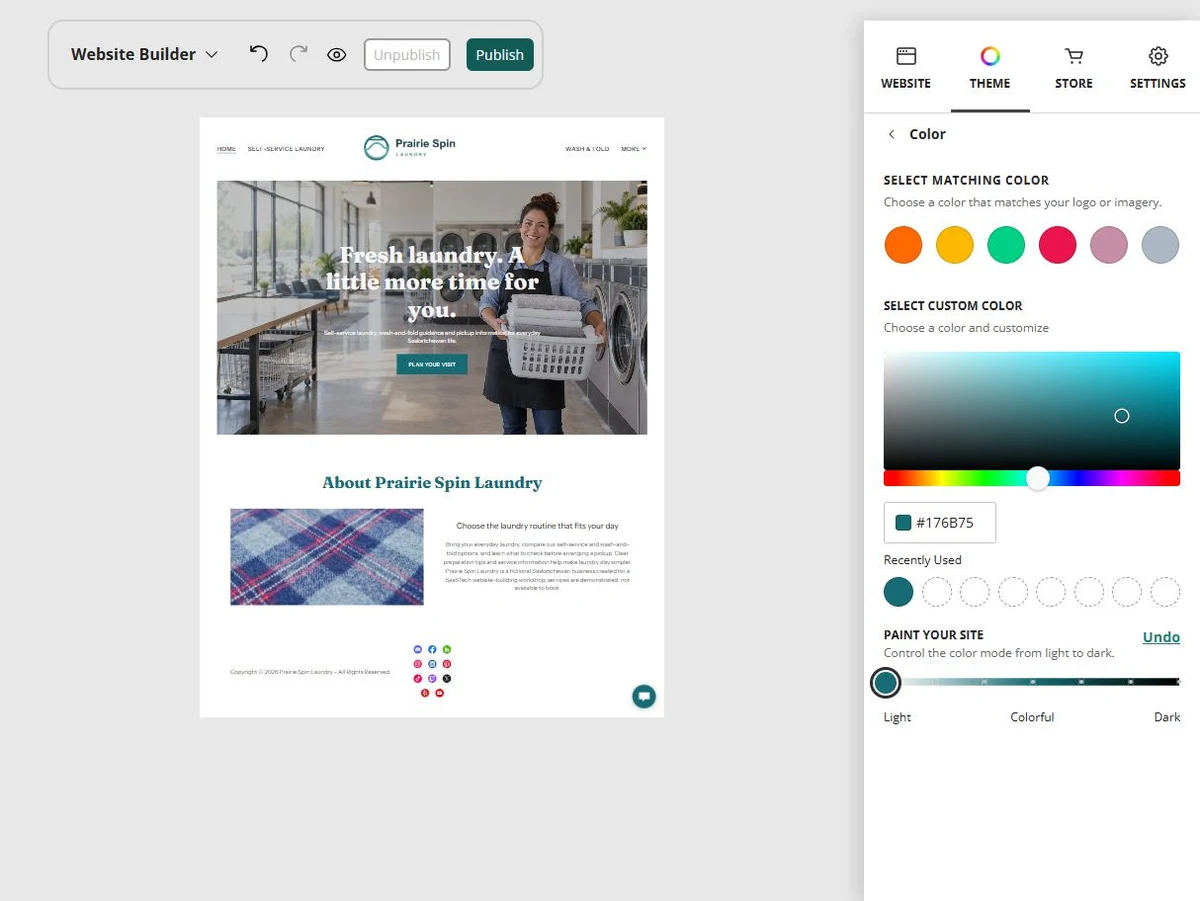The width and height of the screenshot is (1200, 901).
Task: Click the Prairie Spin logo icon
Action: (376, 148)
